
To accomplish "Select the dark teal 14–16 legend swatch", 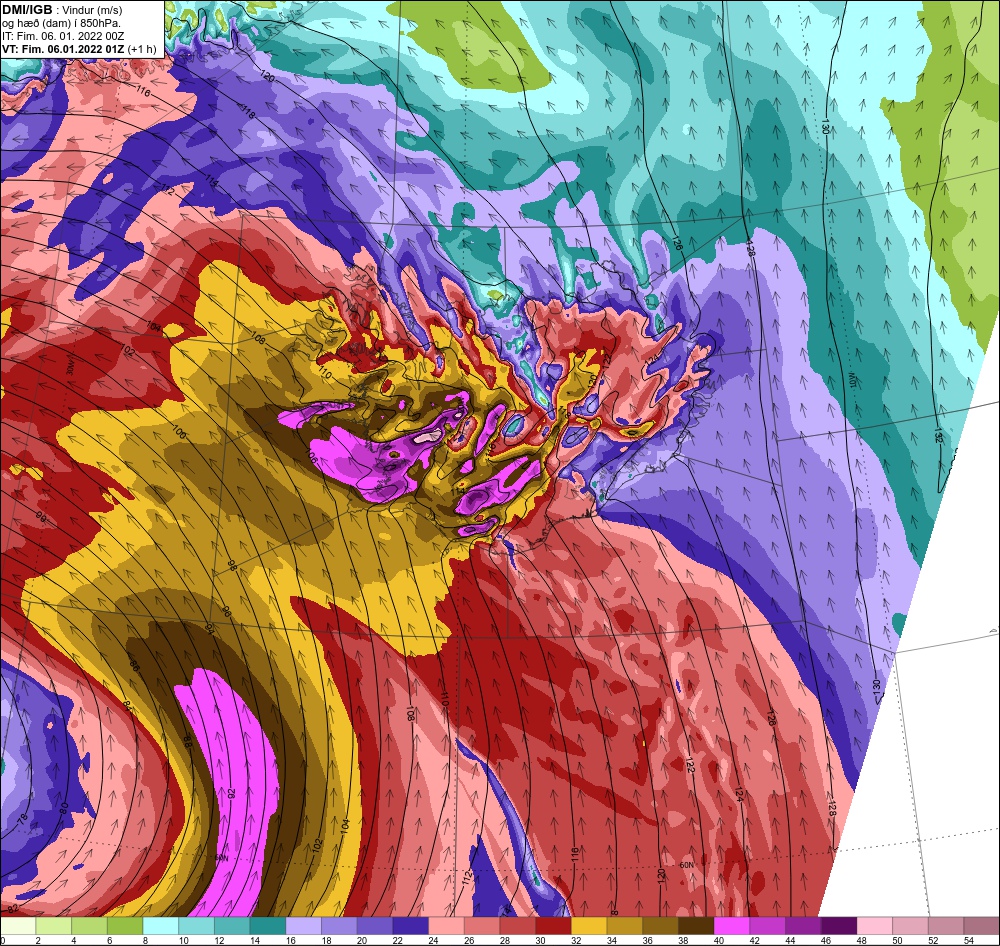I will 268,926.
